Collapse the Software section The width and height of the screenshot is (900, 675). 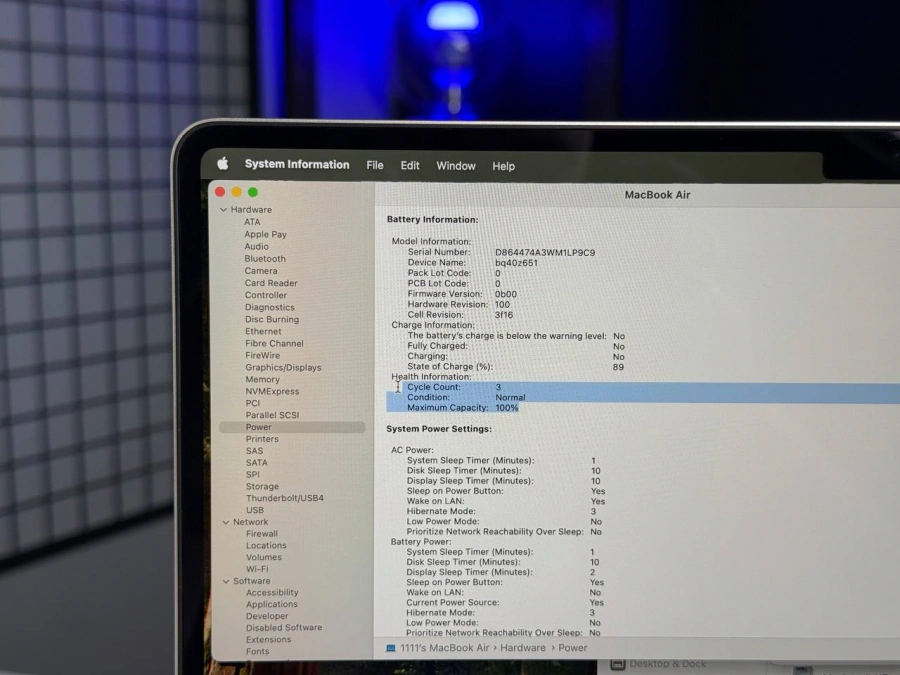225,580
